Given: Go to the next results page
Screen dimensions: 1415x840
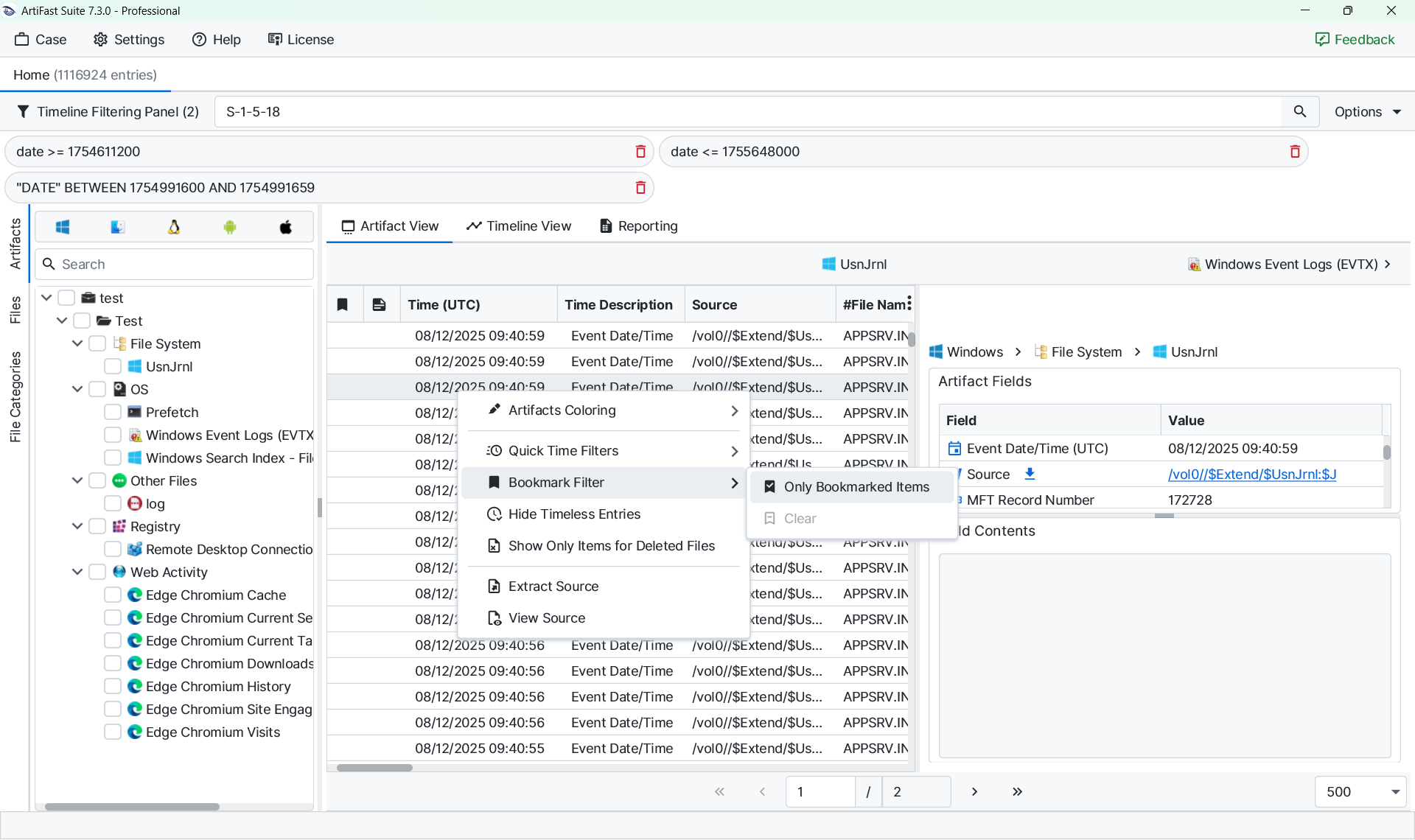Looking at the screenshot, I should click(974, 791).
